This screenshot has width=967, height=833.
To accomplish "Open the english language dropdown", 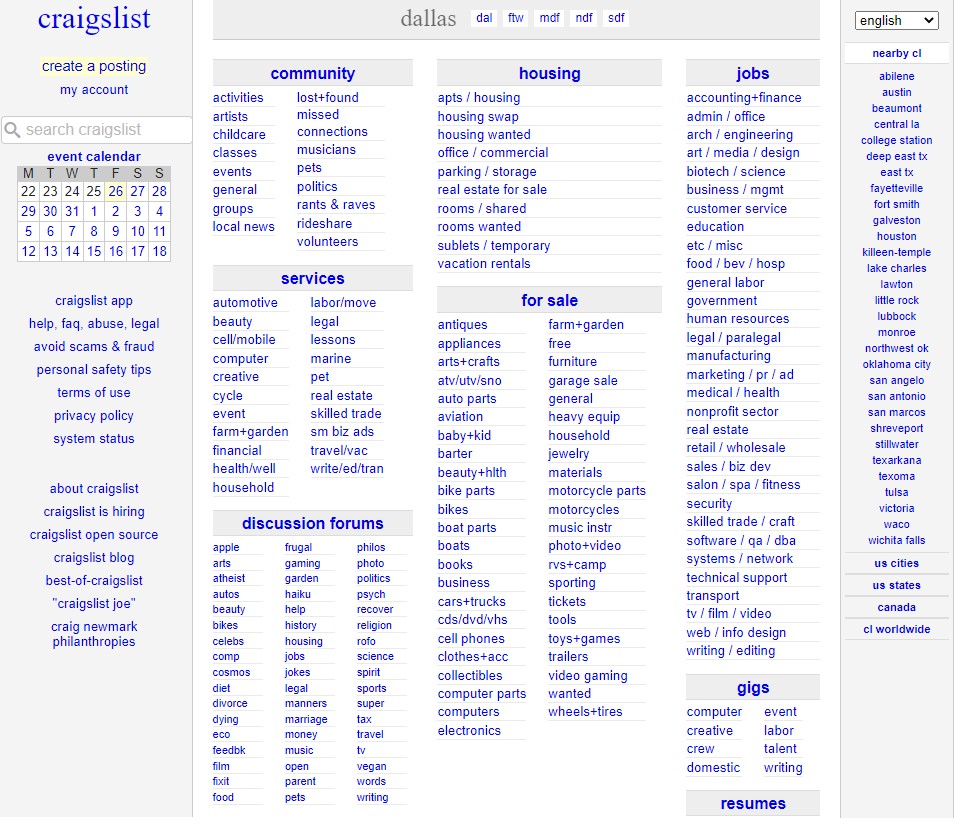I will [x=896, y=20].
